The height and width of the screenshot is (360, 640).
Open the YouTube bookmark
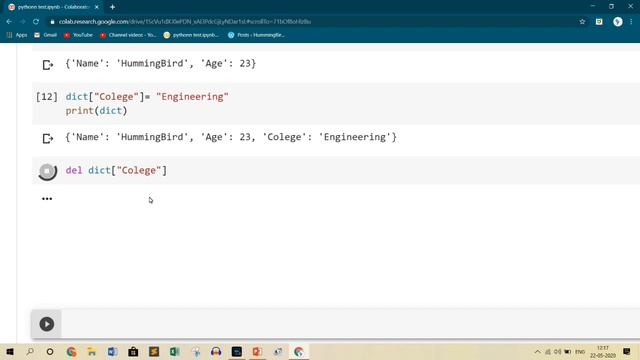(78, 35)
